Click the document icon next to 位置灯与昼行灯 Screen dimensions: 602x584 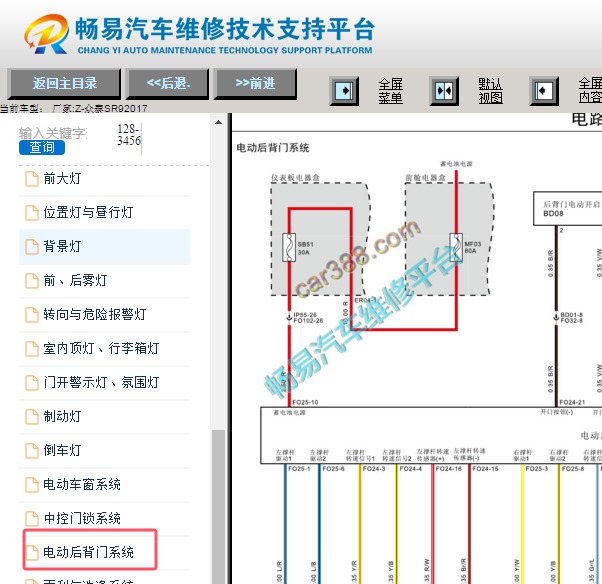pyautogui.click(x=32, y=213)
